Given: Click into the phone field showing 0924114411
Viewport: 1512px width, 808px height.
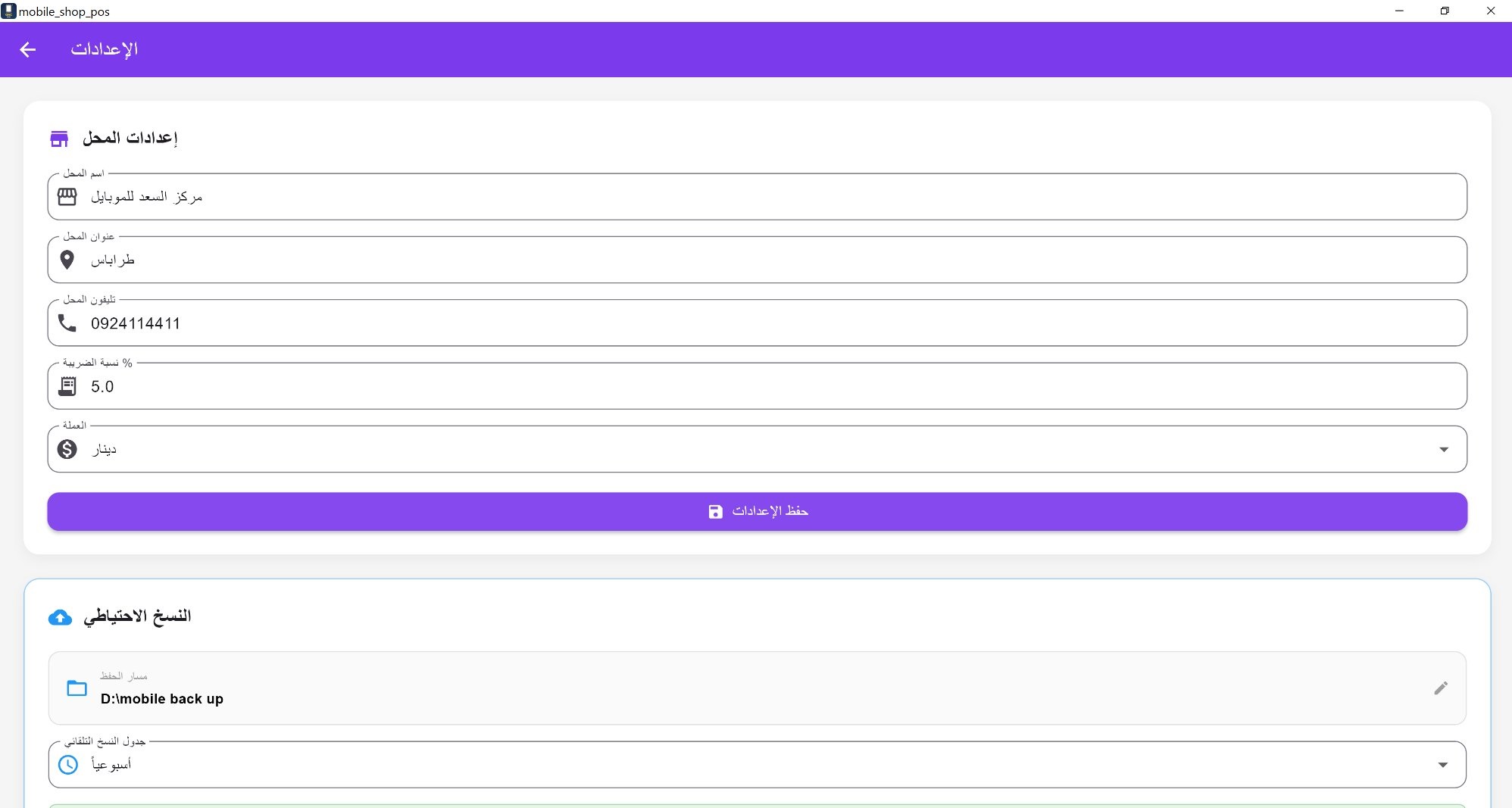Looking at the screenshot, I should tap(758, 323).
